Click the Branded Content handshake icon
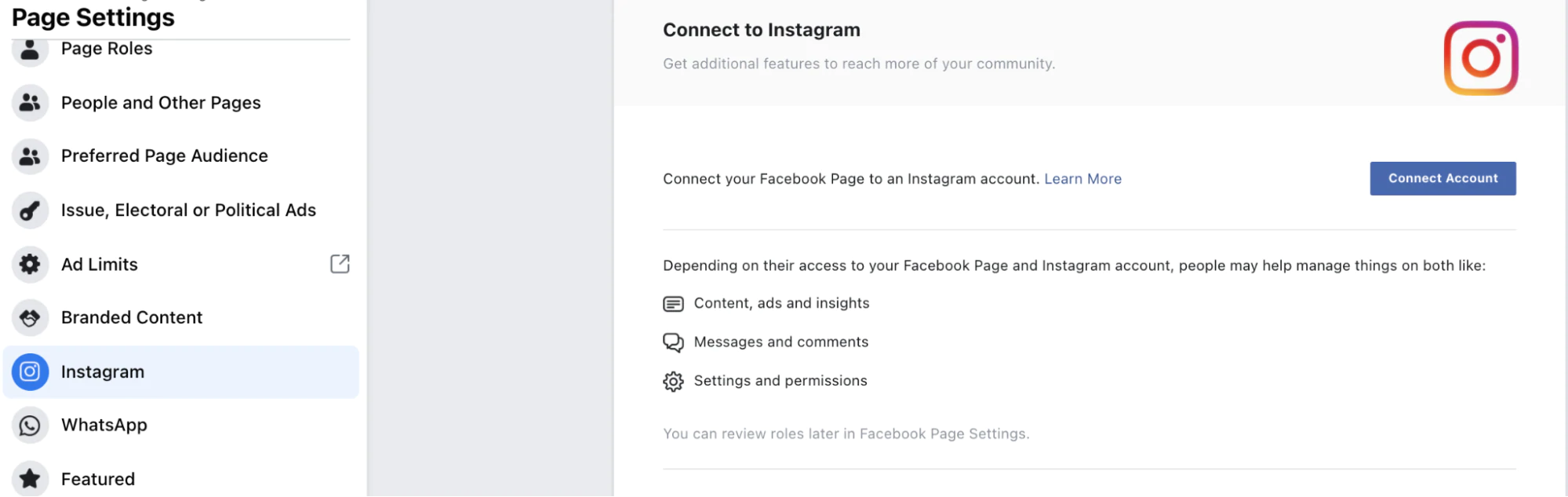1568x497 pixels. tap(30, 318)
